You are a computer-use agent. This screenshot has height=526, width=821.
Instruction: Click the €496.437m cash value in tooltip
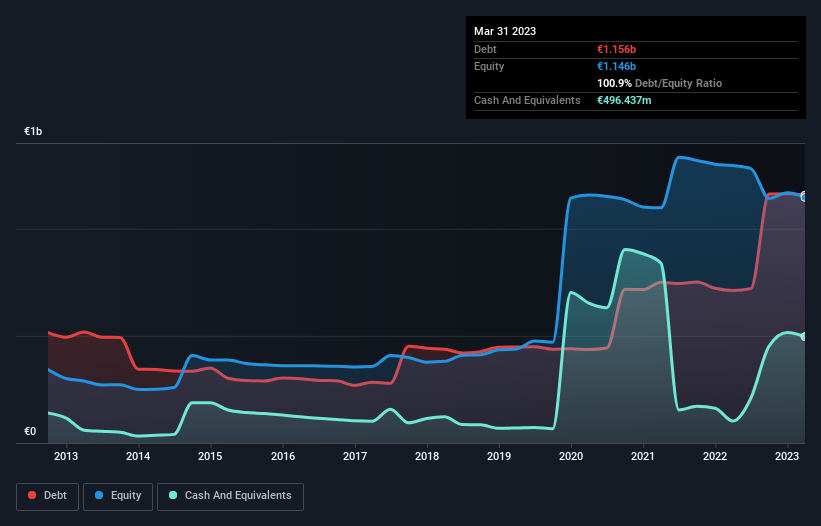click(624, 100)
